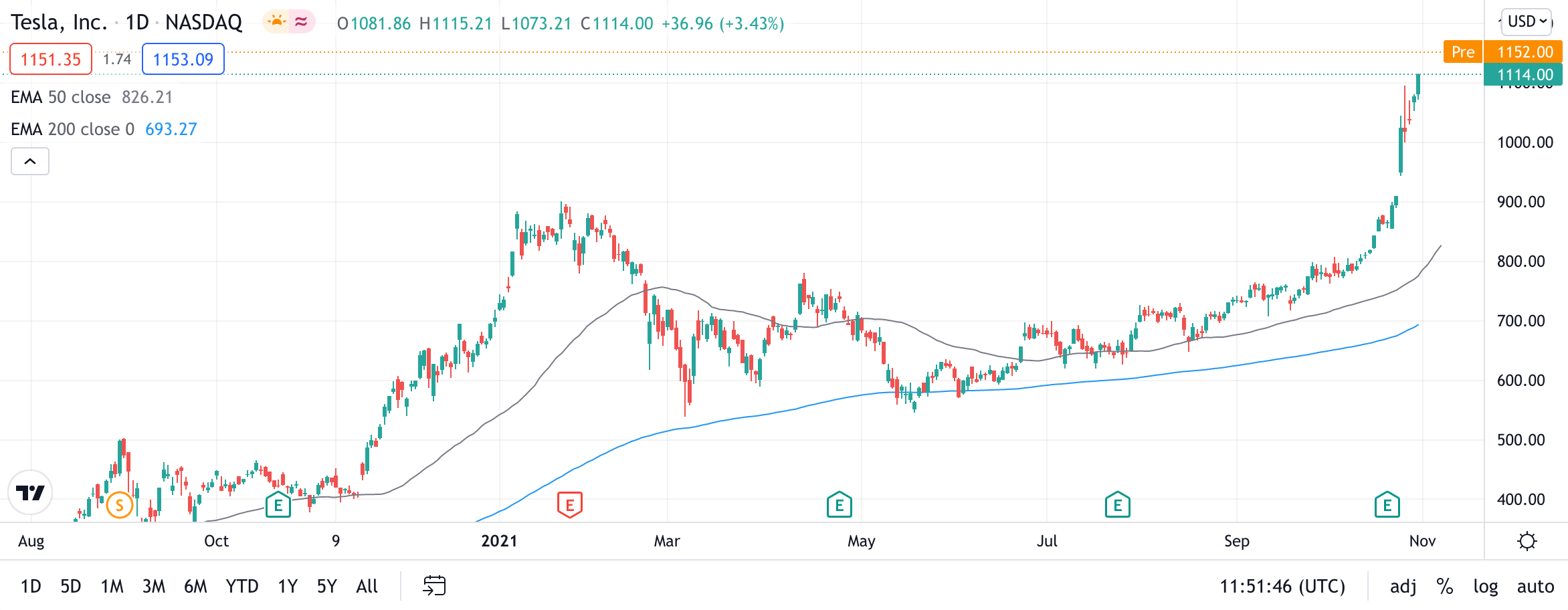The height and width of the screenshot is (610, 1568).
Task: Open the USD currency dropdown
Action: pos(1527,21)
